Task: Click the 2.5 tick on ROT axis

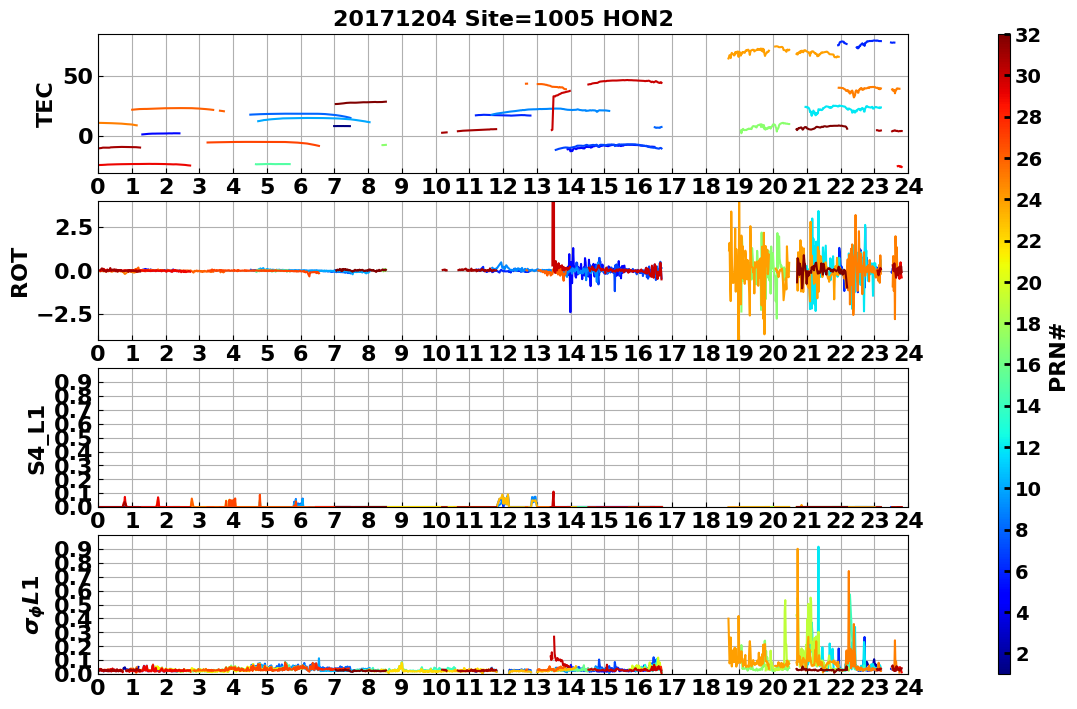Action: [73, 227]
